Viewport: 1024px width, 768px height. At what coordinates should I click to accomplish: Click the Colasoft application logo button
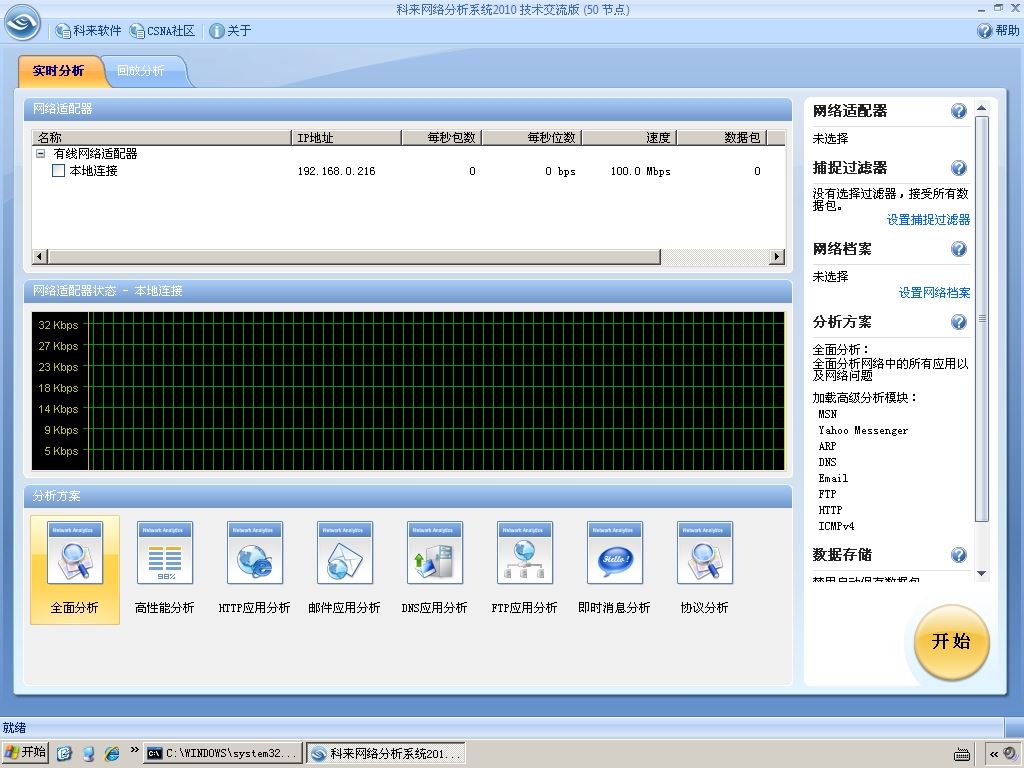tap(22, 22)
